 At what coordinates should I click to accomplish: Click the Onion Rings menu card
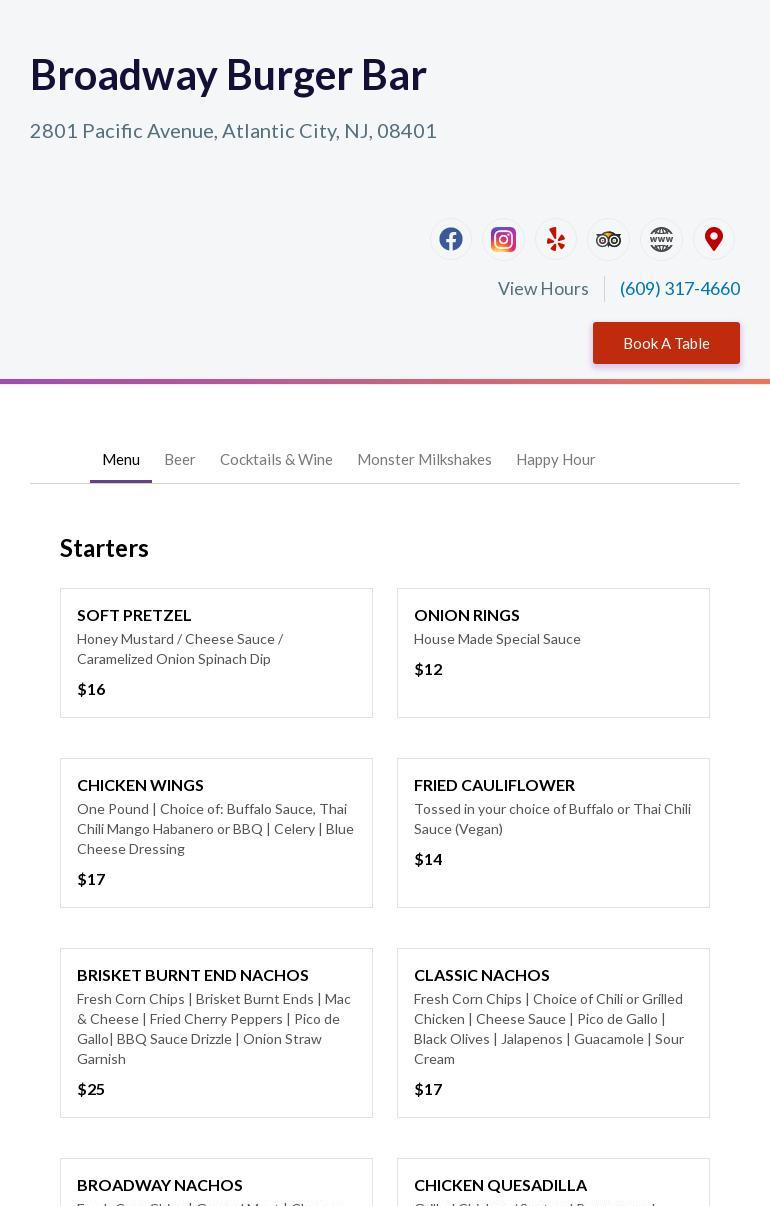pyautogui.click(x=553, y=653)
